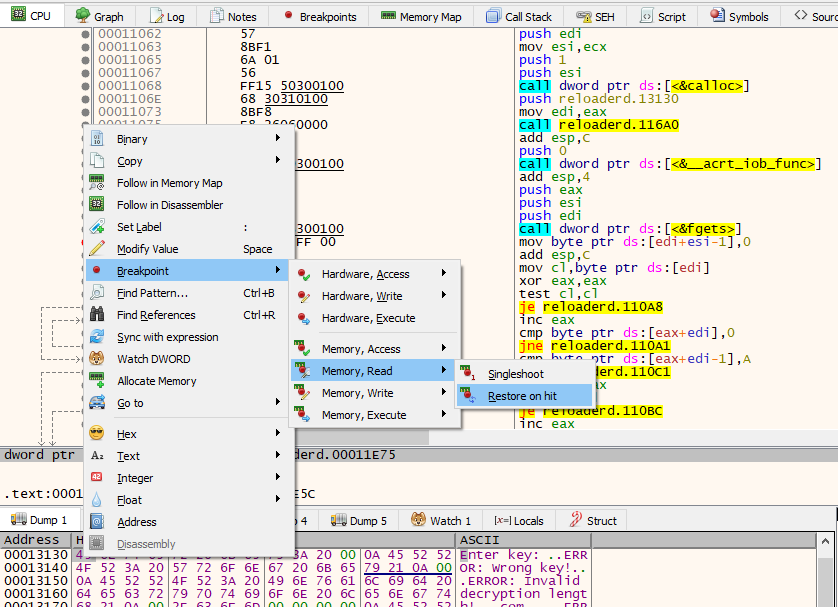
Task: Click the Singleshoot breakpoint icon
Action: [x=468, y=373]
